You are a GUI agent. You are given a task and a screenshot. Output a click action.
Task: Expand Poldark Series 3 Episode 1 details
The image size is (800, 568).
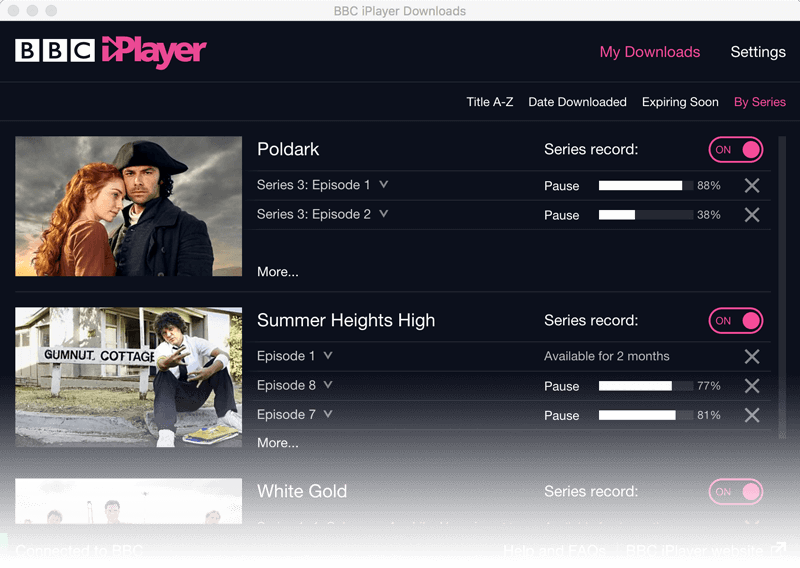click(x=384, y=185)
